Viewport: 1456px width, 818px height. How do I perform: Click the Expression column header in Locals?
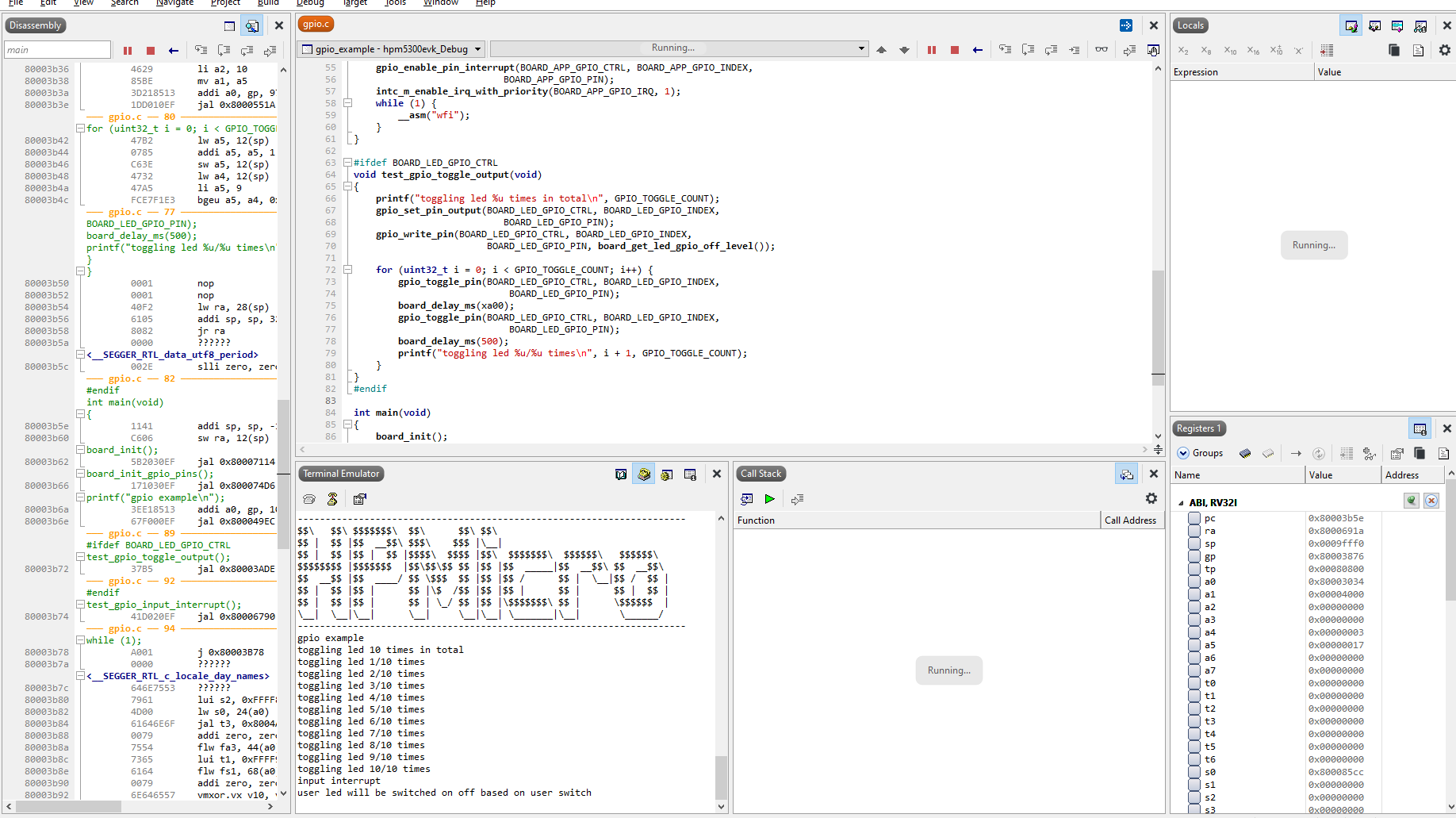click(x=1242, y=72)
